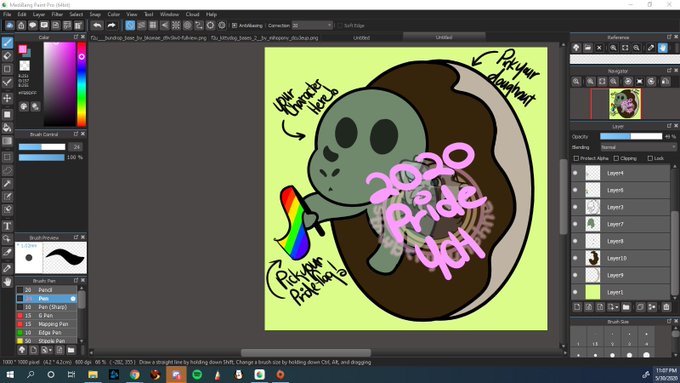Select the Pencil brush in the list

(x=46, y=290)
